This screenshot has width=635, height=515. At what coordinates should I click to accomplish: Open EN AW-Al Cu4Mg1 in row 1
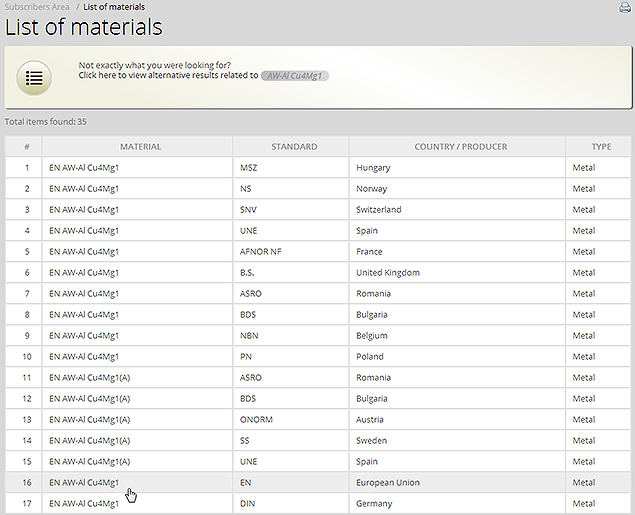(x=84, y=168)
